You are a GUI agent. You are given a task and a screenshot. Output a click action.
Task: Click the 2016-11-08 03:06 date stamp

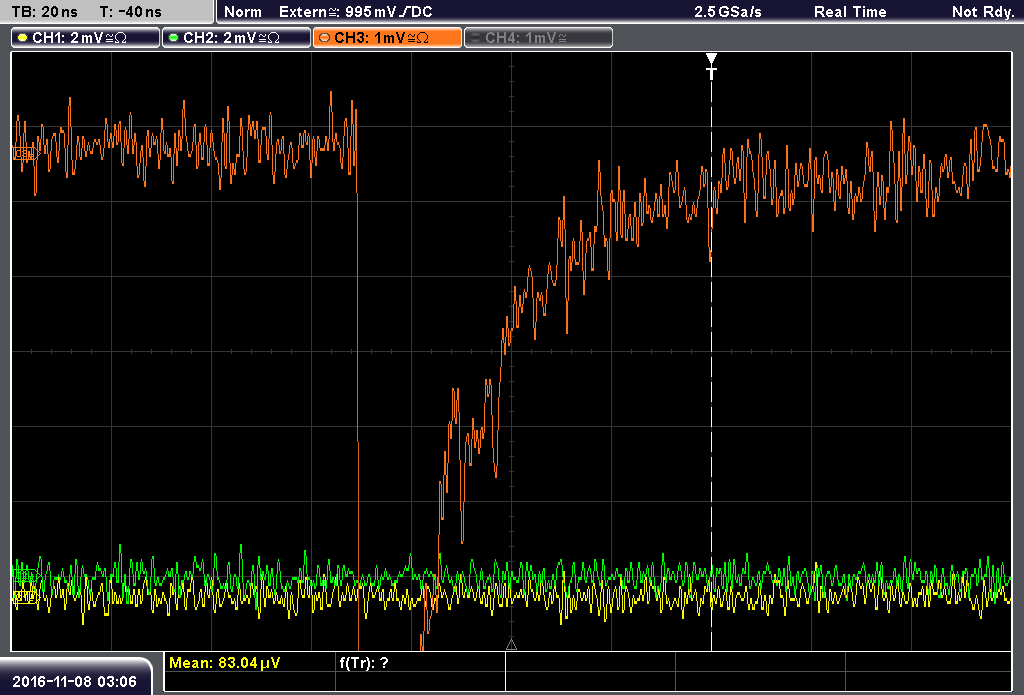[74, 682]
